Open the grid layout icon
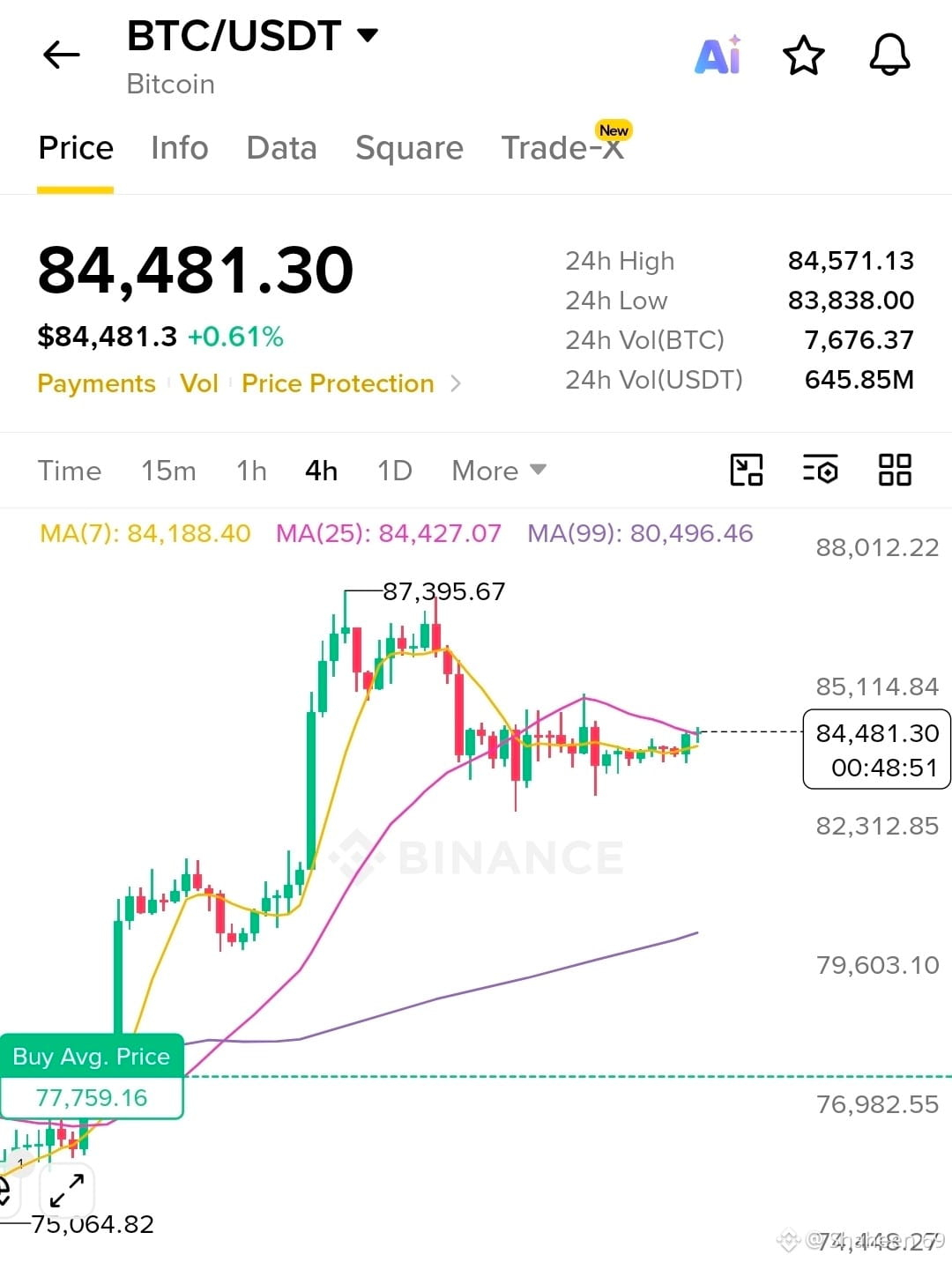 tap(895, 470)
